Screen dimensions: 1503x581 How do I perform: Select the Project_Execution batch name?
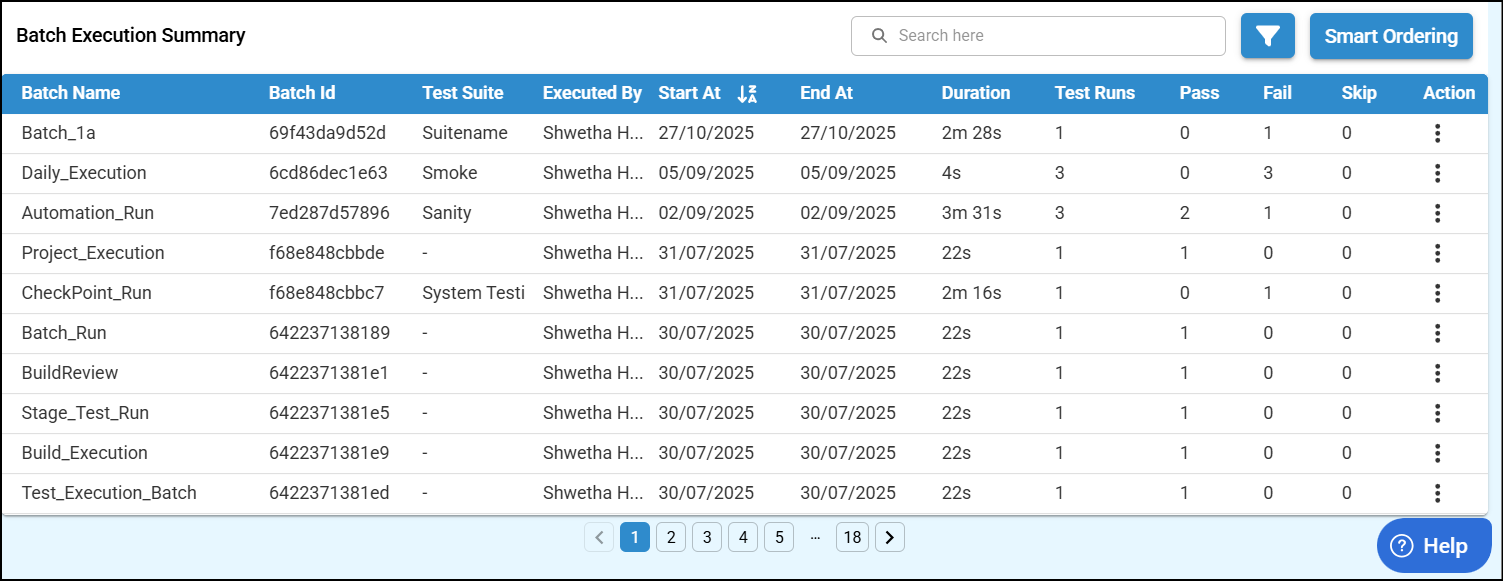click(x=93, y=253)
